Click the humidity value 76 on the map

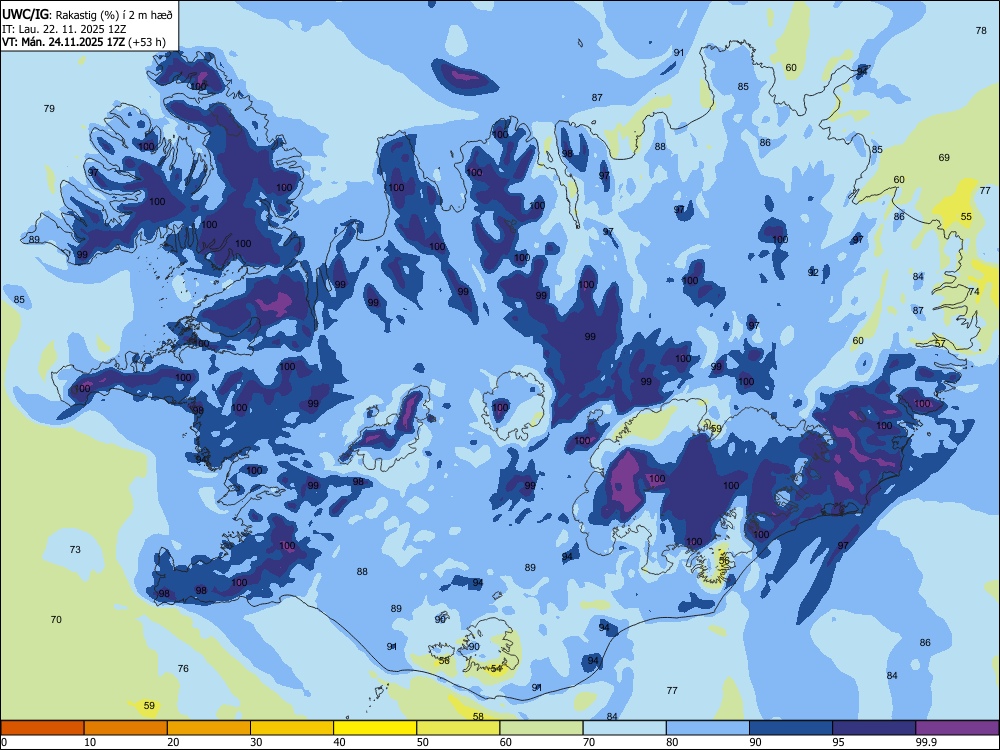pyautogui.click(x=183, y=668)
